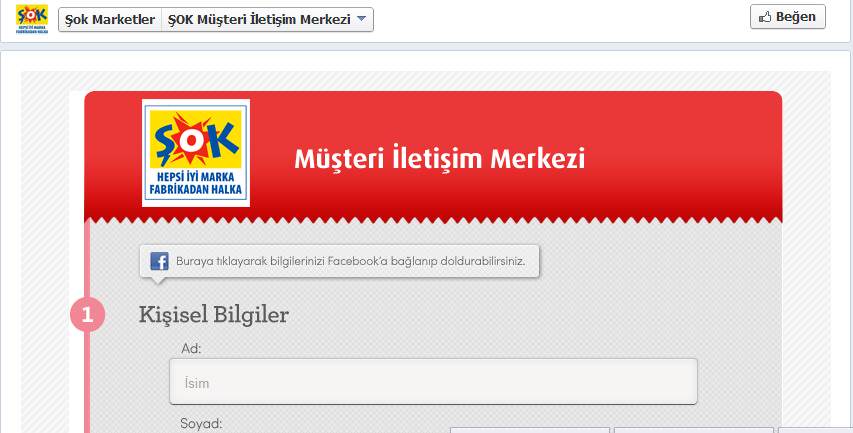The width and height of the screenshot is (853, 433).
Task: Click the Facebook auto-fill text 'Buraya tıklayarak bilgilerinizi...'
Action: (350, 261)
